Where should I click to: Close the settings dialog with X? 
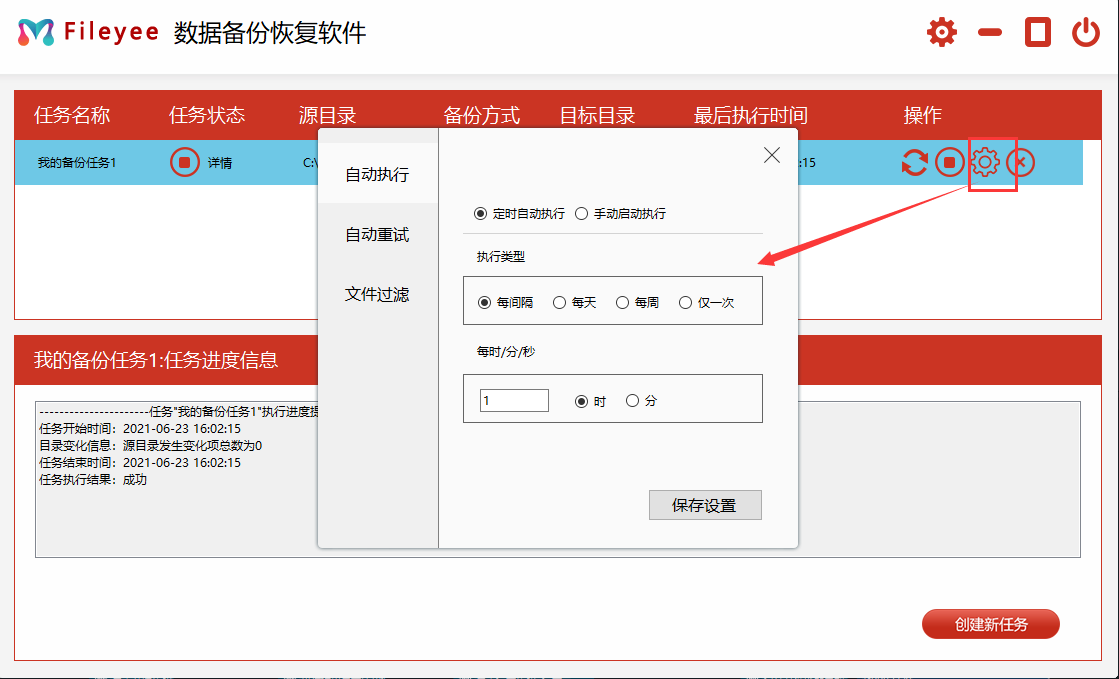(771, 155)
